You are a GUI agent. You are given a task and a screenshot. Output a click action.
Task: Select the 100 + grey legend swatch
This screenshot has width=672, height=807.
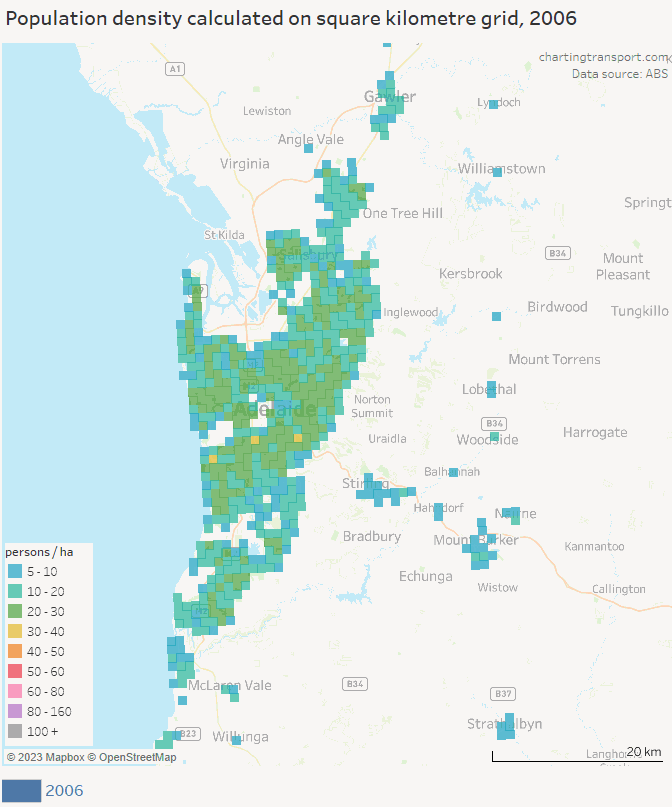click(x=15, y=732)
